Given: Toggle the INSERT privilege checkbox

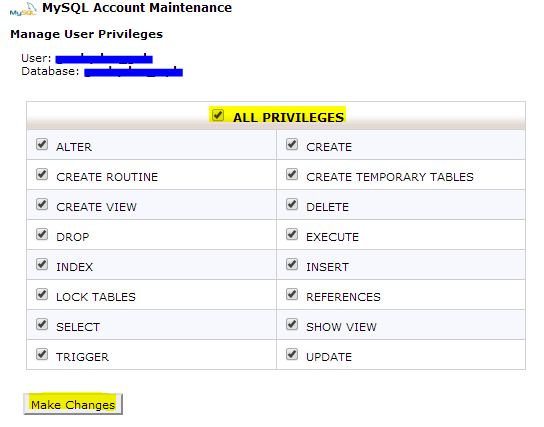Looking at the screenshot, I should pos(292,264).
